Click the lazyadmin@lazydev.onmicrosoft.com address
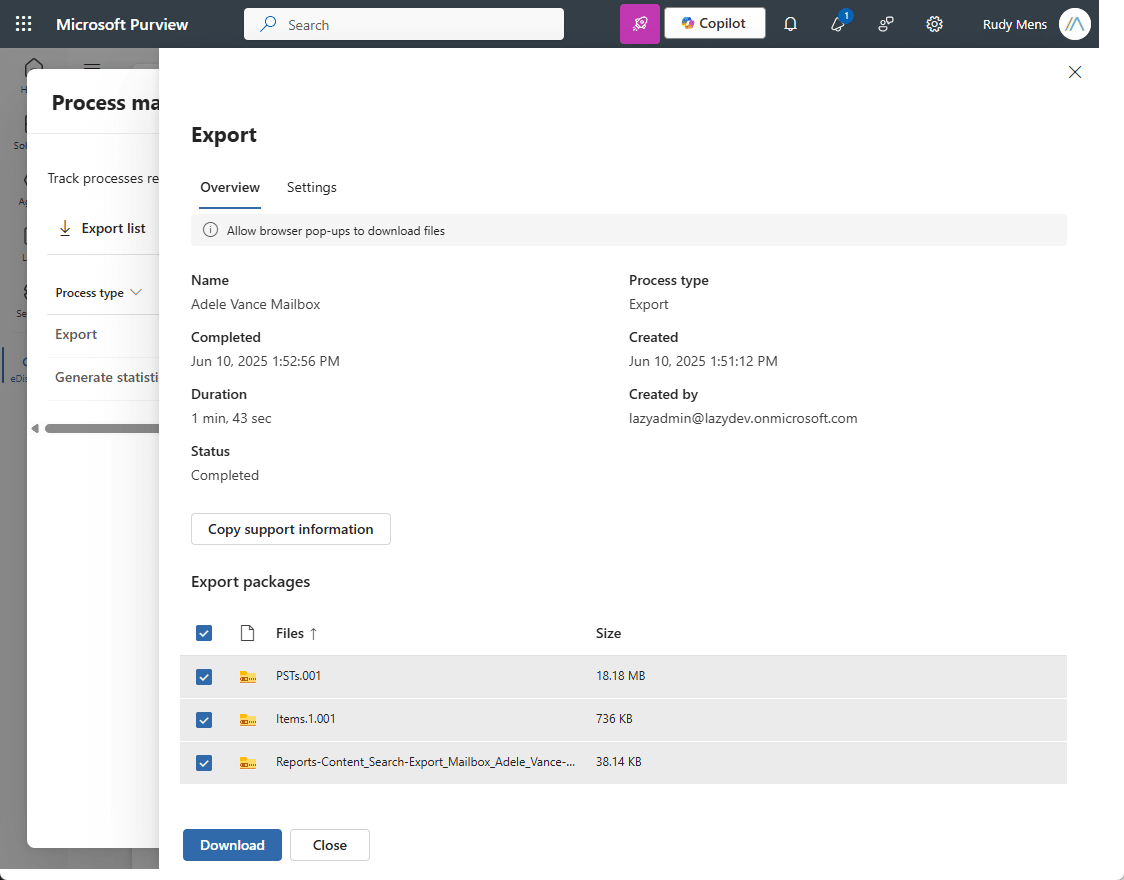The width and height of the screenshot is (1124, 880). pyautogui.click(x=743, y=419)
